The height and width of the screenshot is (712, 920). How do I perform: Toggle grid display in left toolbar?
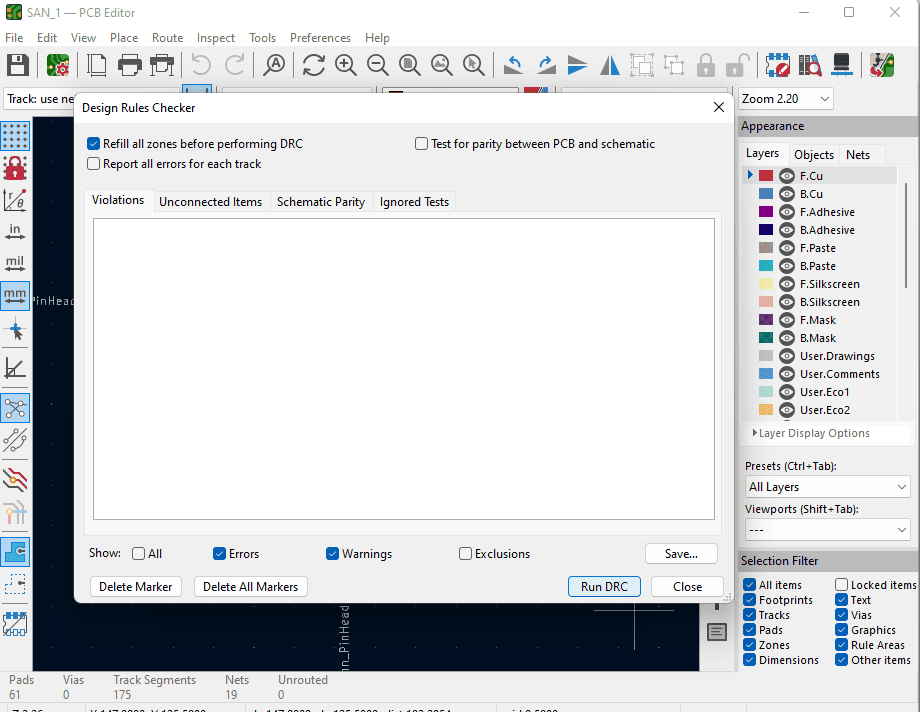(15, 136)
